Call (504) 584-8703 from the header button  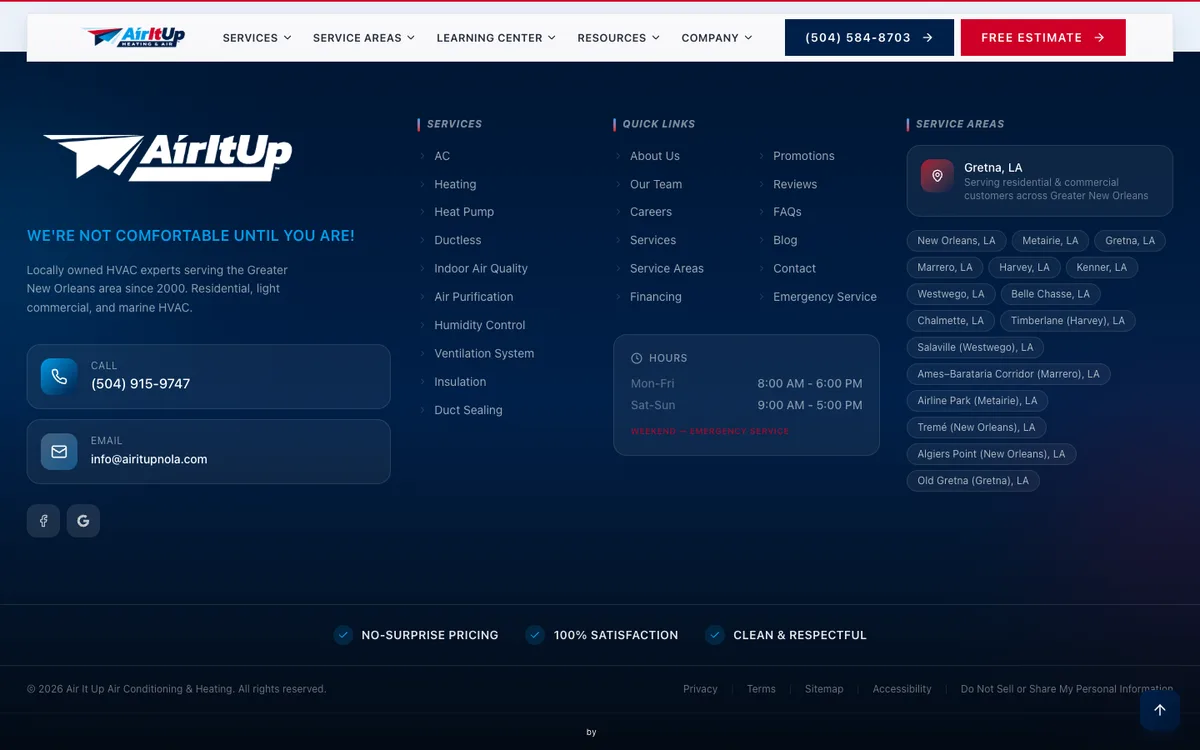point(869,38)
